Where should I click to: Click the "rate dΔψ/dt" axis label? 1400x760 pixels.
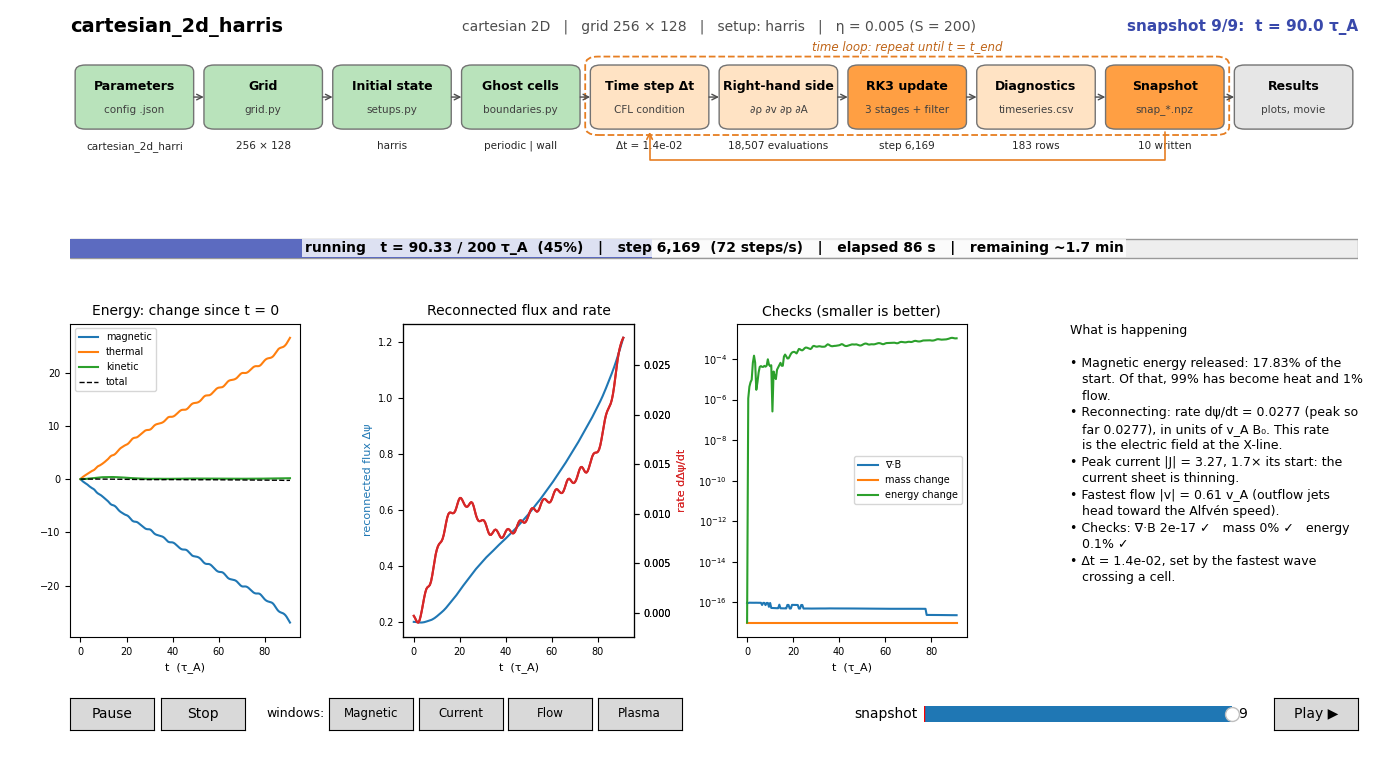(x=681, y=481)
